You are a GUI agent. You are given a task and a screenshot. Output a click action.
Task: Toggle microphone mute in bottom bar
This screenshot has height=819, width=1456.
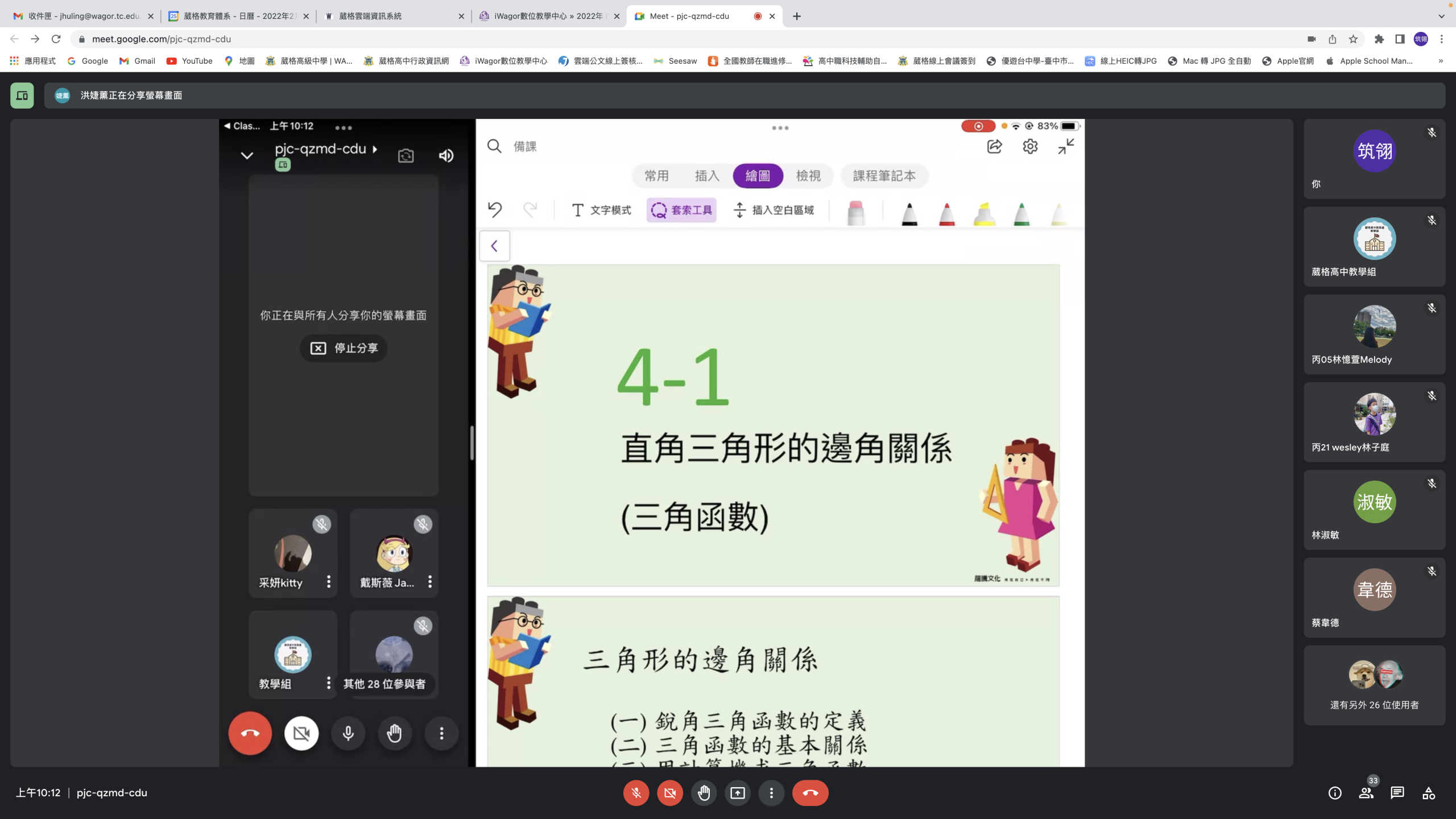636,793
